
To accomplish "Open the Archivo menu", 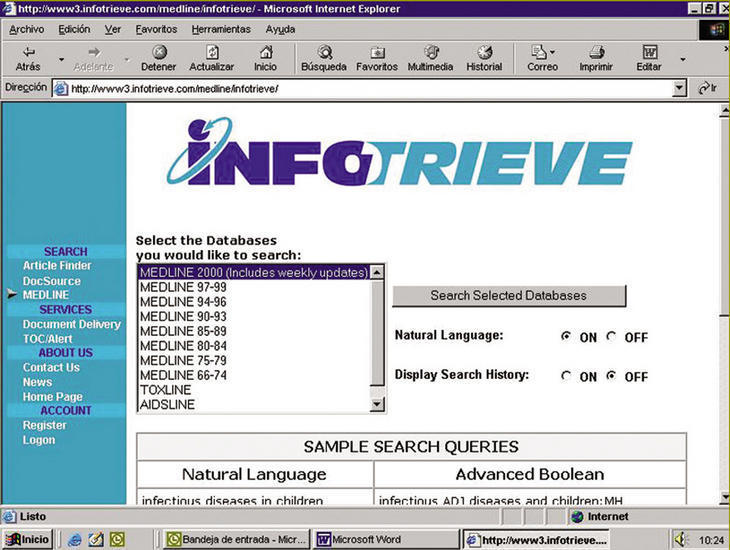I will click(x=26, y=29).
